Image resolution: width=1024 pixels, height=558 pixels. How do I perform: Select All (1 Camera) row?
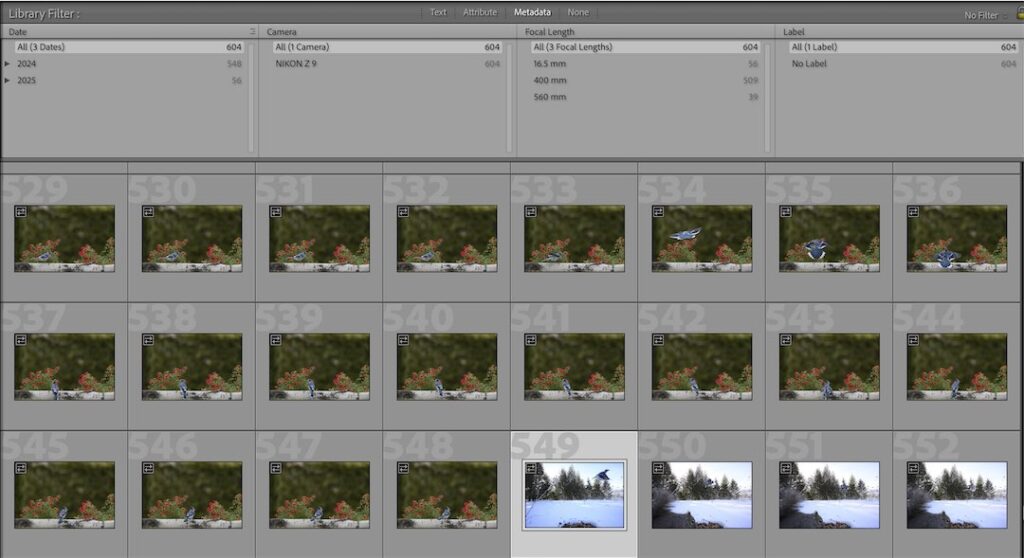tap(387, 47)
